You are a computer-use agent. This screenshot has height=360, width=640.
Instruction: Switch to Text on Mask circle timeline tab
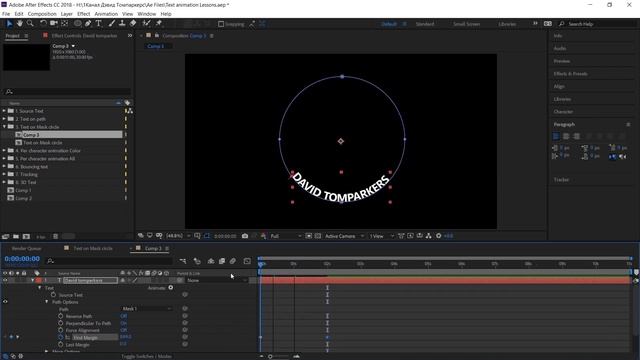[93, 248]
